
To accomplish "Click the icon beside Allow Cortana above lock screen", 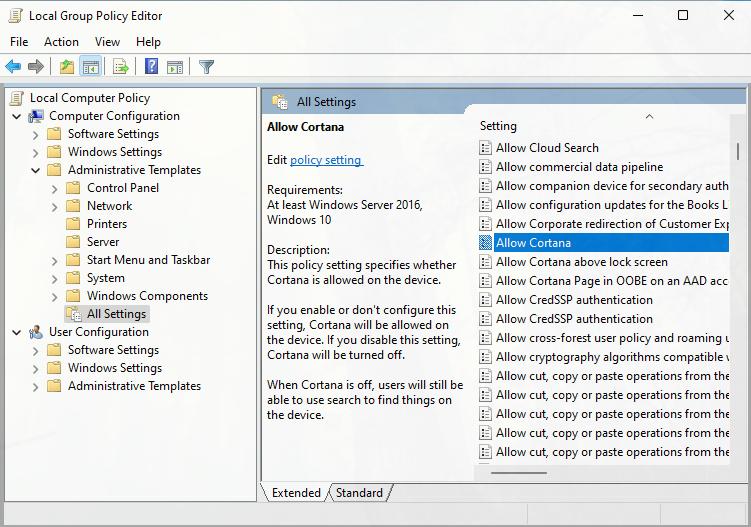I will pyautogui.click(x=485, y=262).
